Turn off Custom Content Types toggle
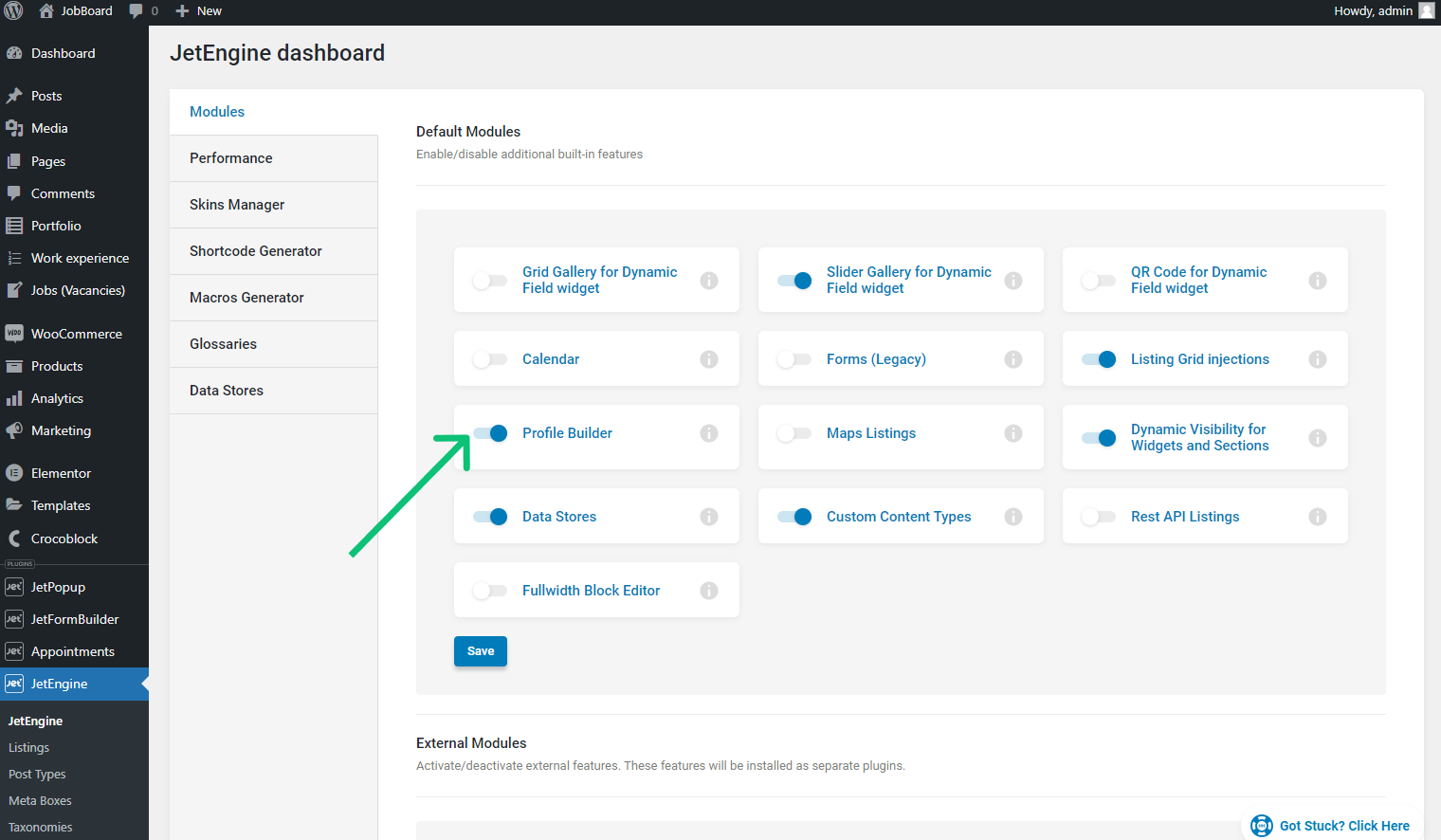 click(794, 517)
